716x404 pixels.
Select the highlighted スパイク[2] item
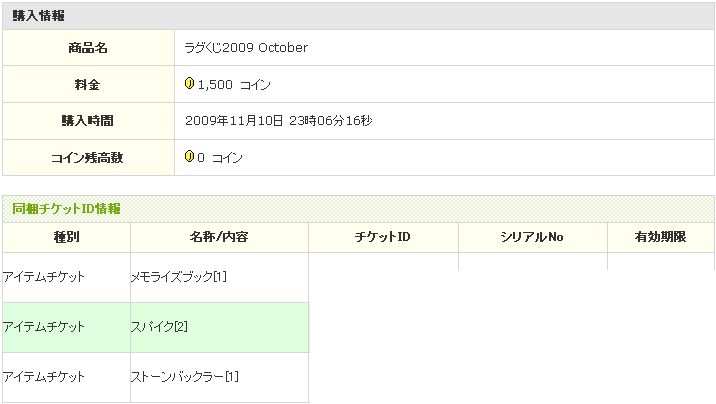(x=160, y=327)
